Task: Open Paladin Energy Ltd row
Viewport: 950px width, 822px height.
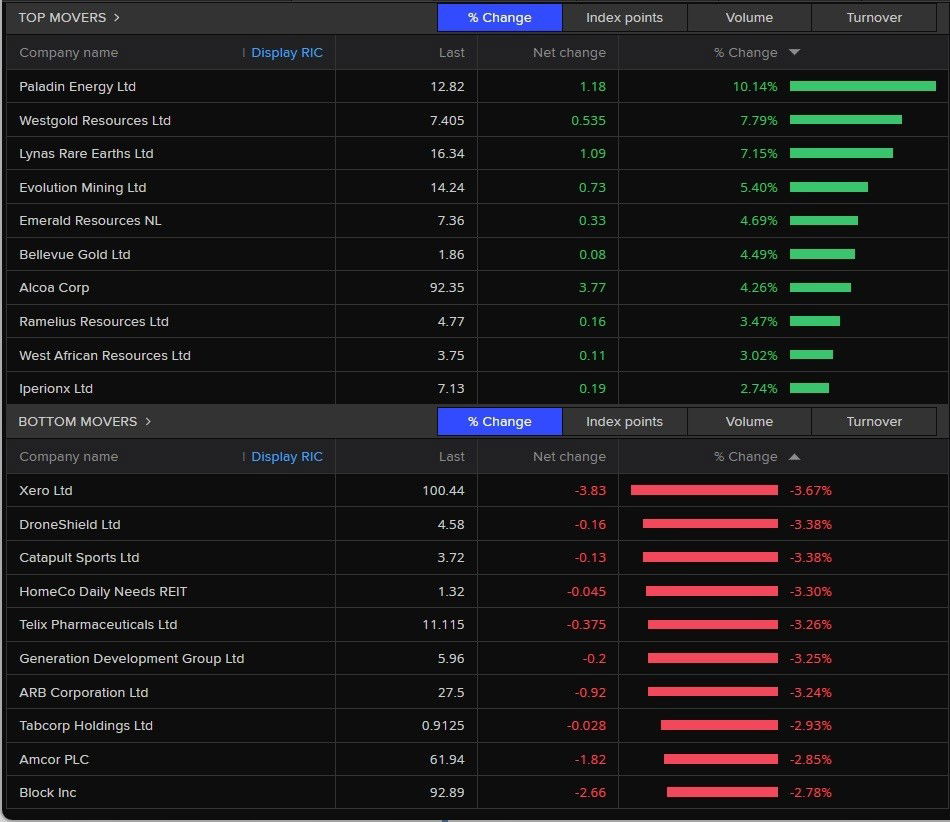Action: coord(77,86)
